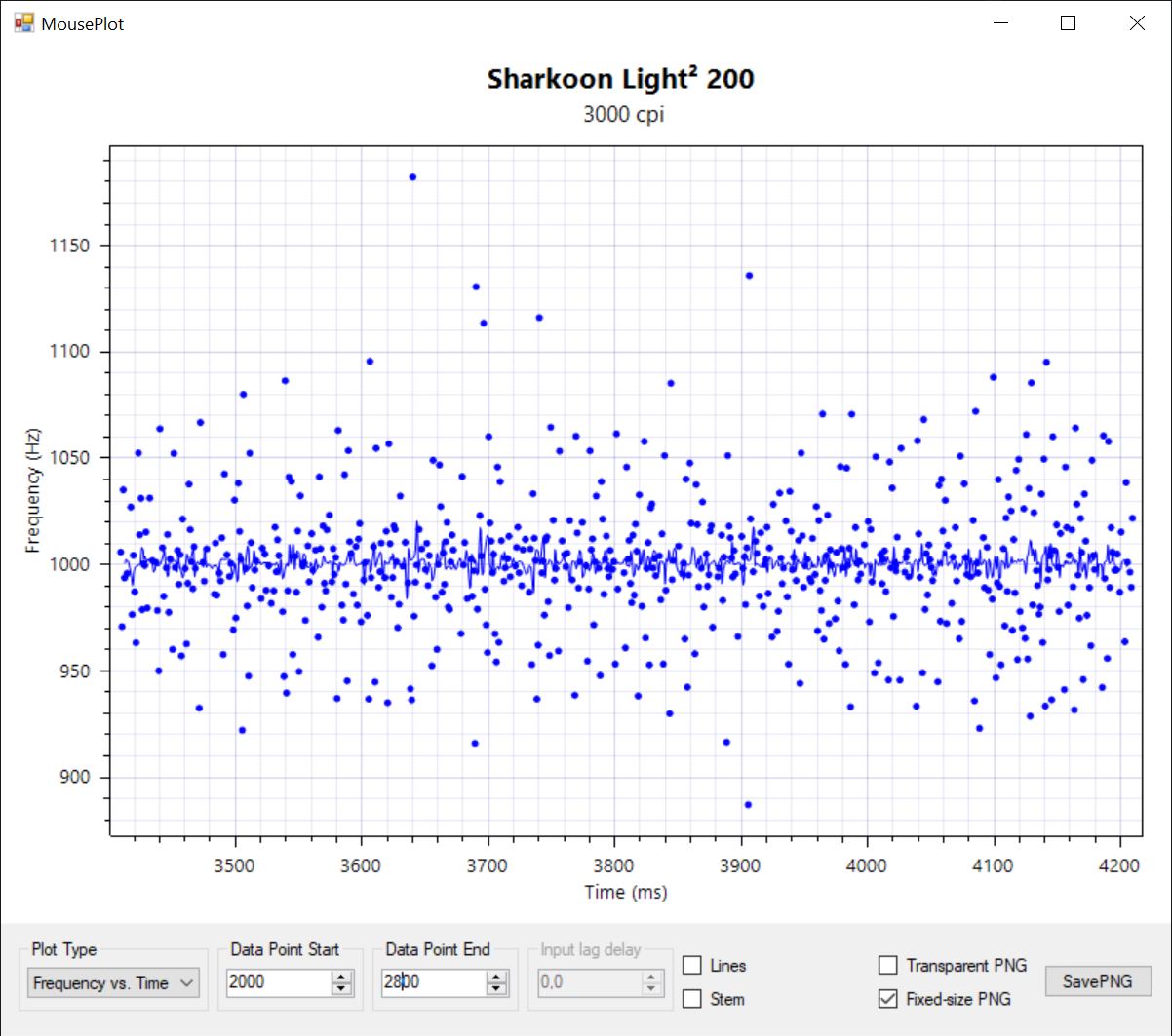The image size is (1172, 1036).
Task: Select the lowest data point below 900 Hz
Action: tap(748, 804)
